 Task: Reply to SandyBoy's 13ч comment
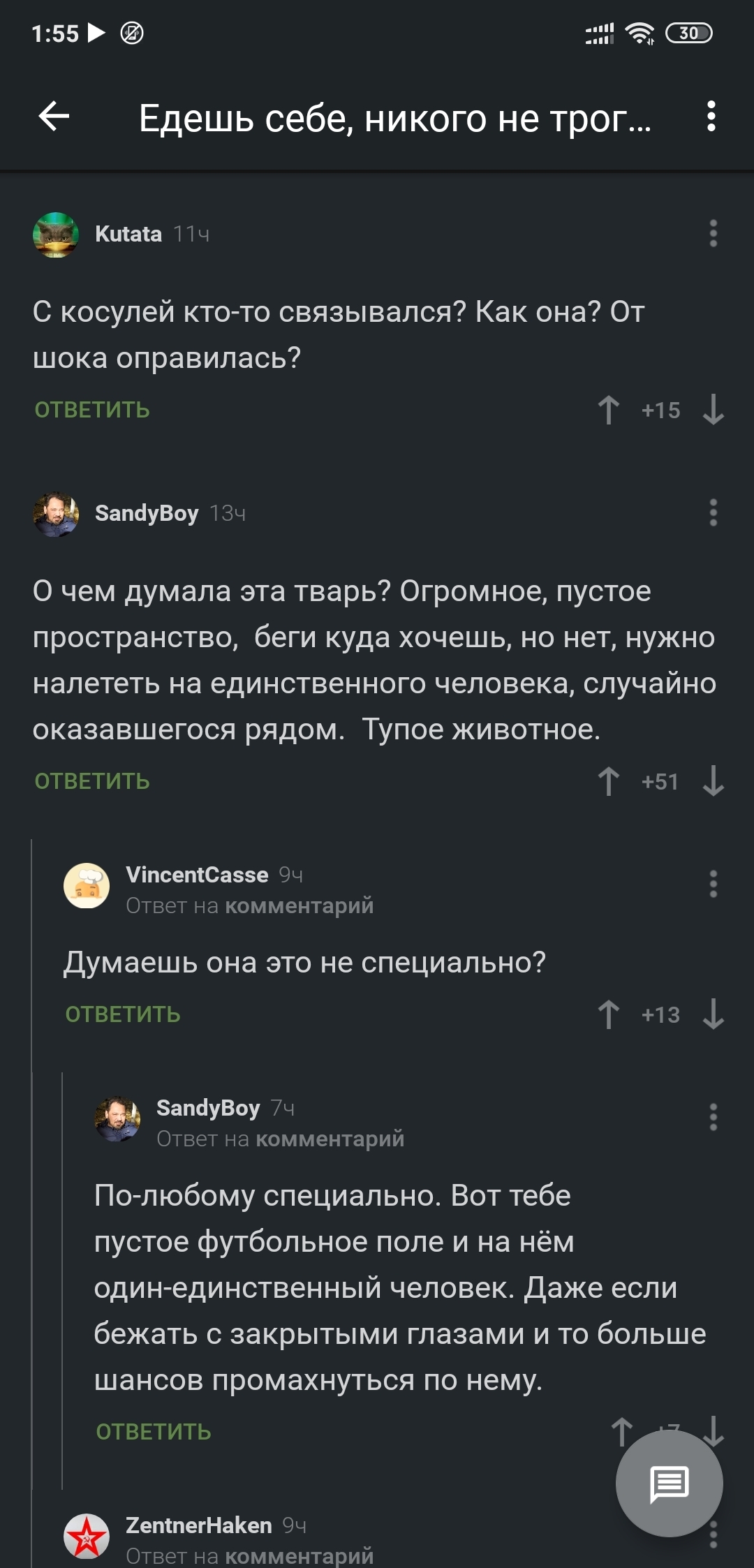click(x=92, y=781)
